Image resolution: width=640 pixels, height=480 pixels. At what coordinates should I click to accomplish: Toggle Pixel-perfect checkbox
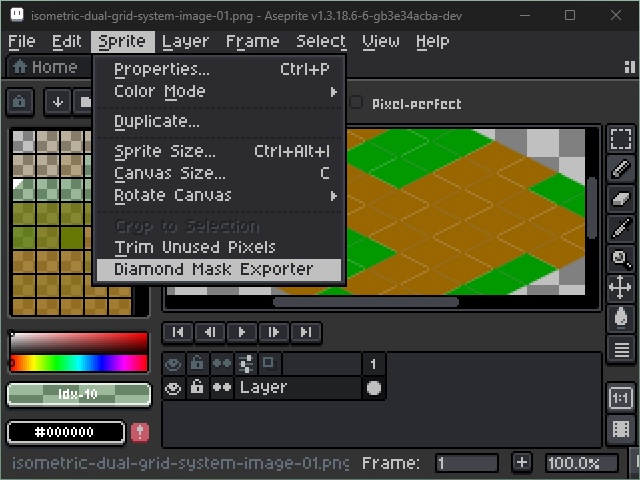[x=356, y=102]
